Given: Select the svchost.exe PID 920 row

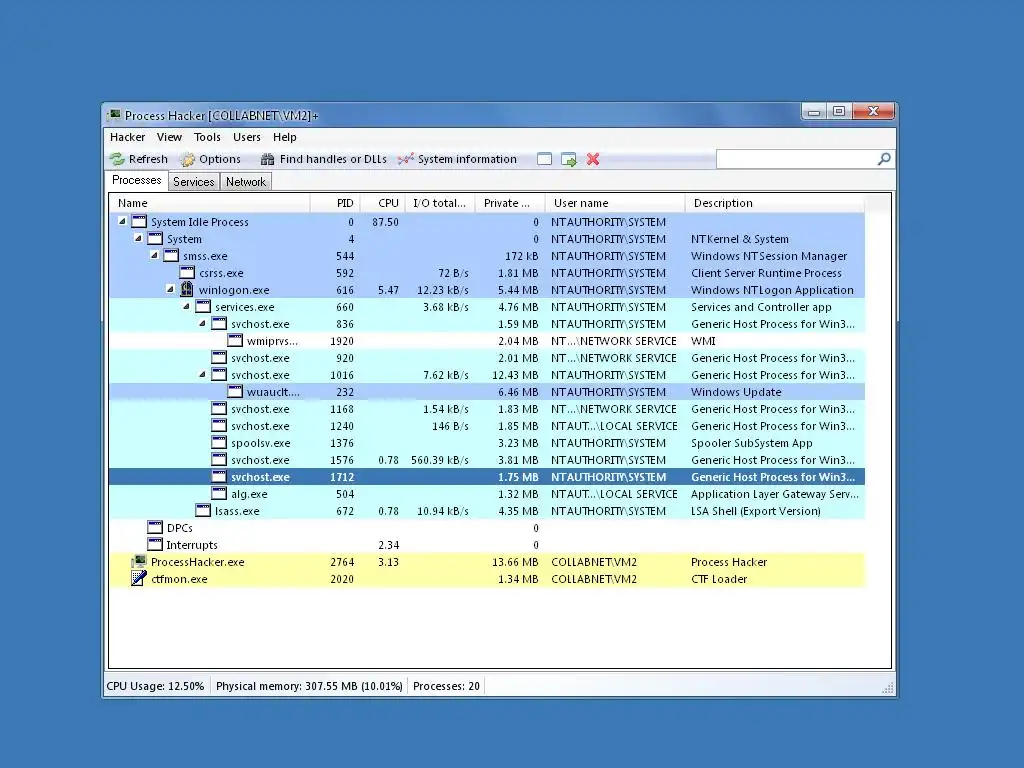Looking at the screenshot, I should (487, 358).
